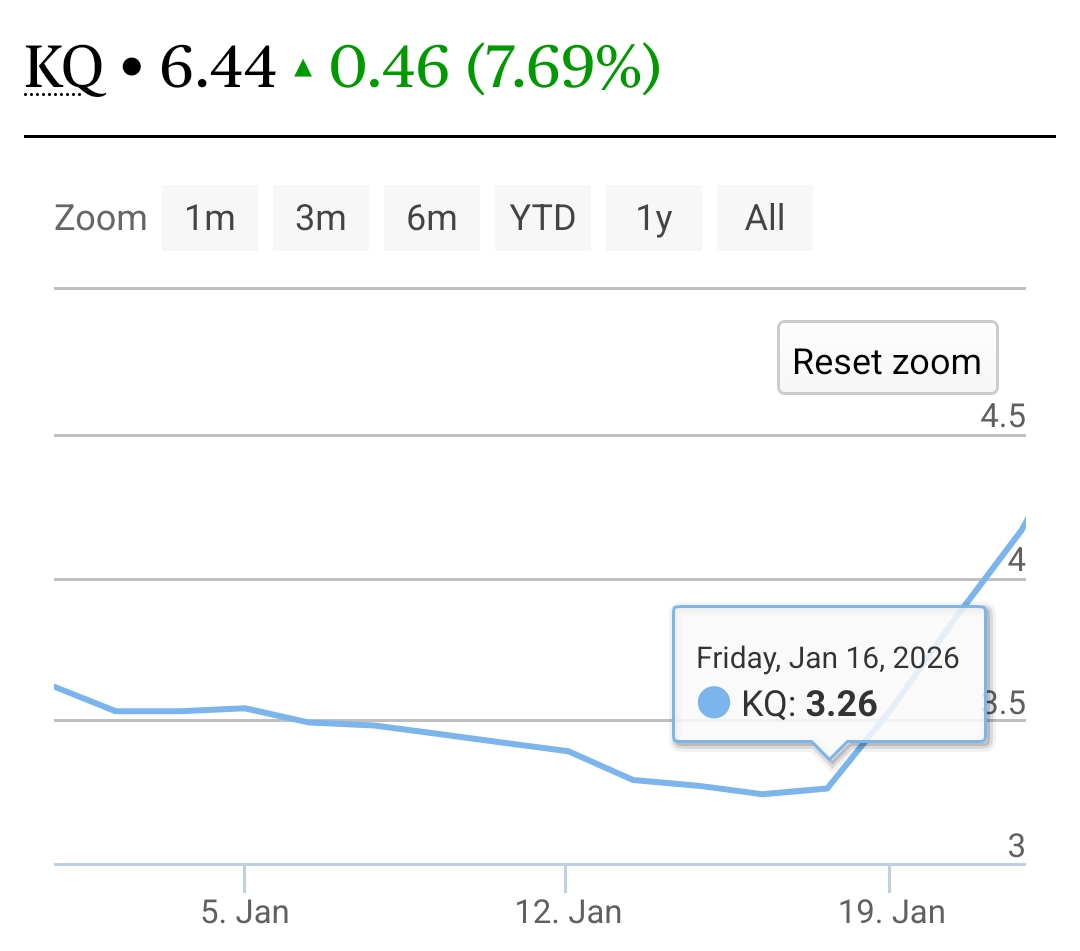Show All available price history
1080x951 pixels.
click(x=765, y=218)
